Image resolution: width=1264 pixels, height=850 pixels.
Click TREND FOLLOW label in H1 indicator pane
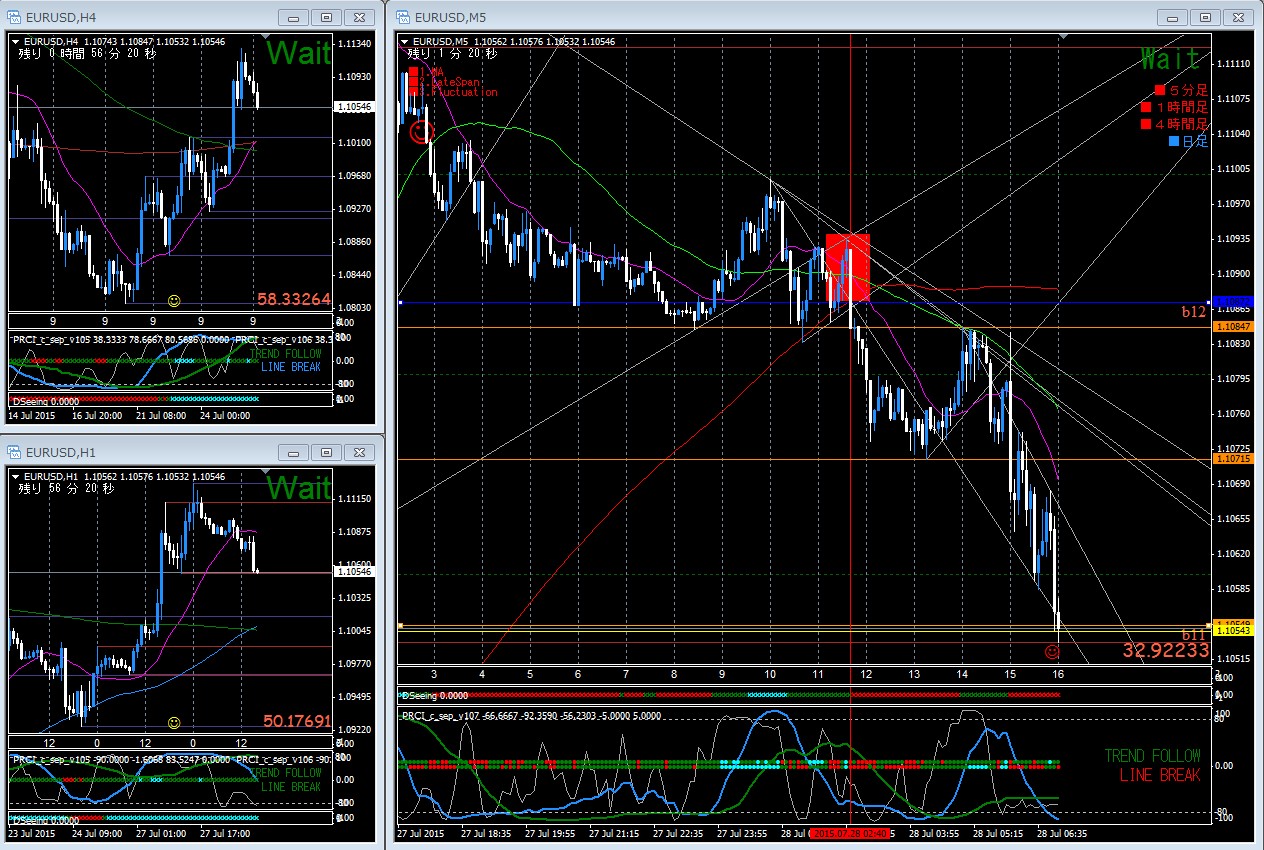click(x=287, y=773)
